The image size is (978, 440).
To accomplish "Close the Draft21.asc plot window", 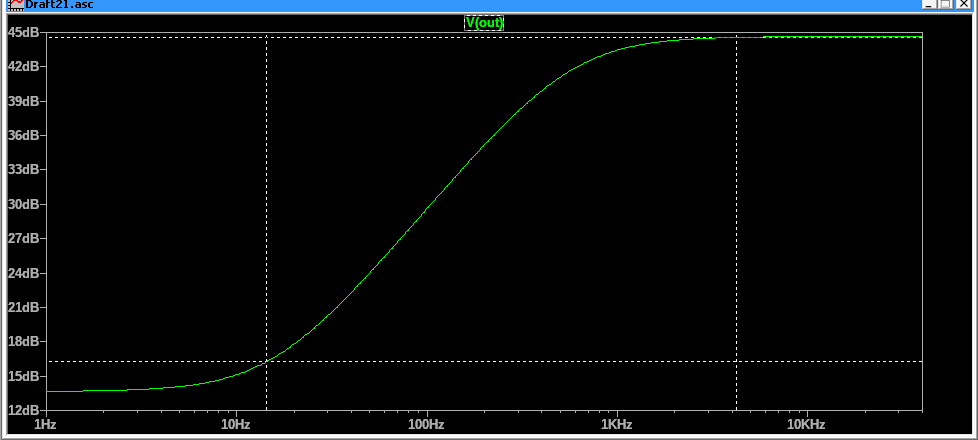I will [x=962, y=5].
